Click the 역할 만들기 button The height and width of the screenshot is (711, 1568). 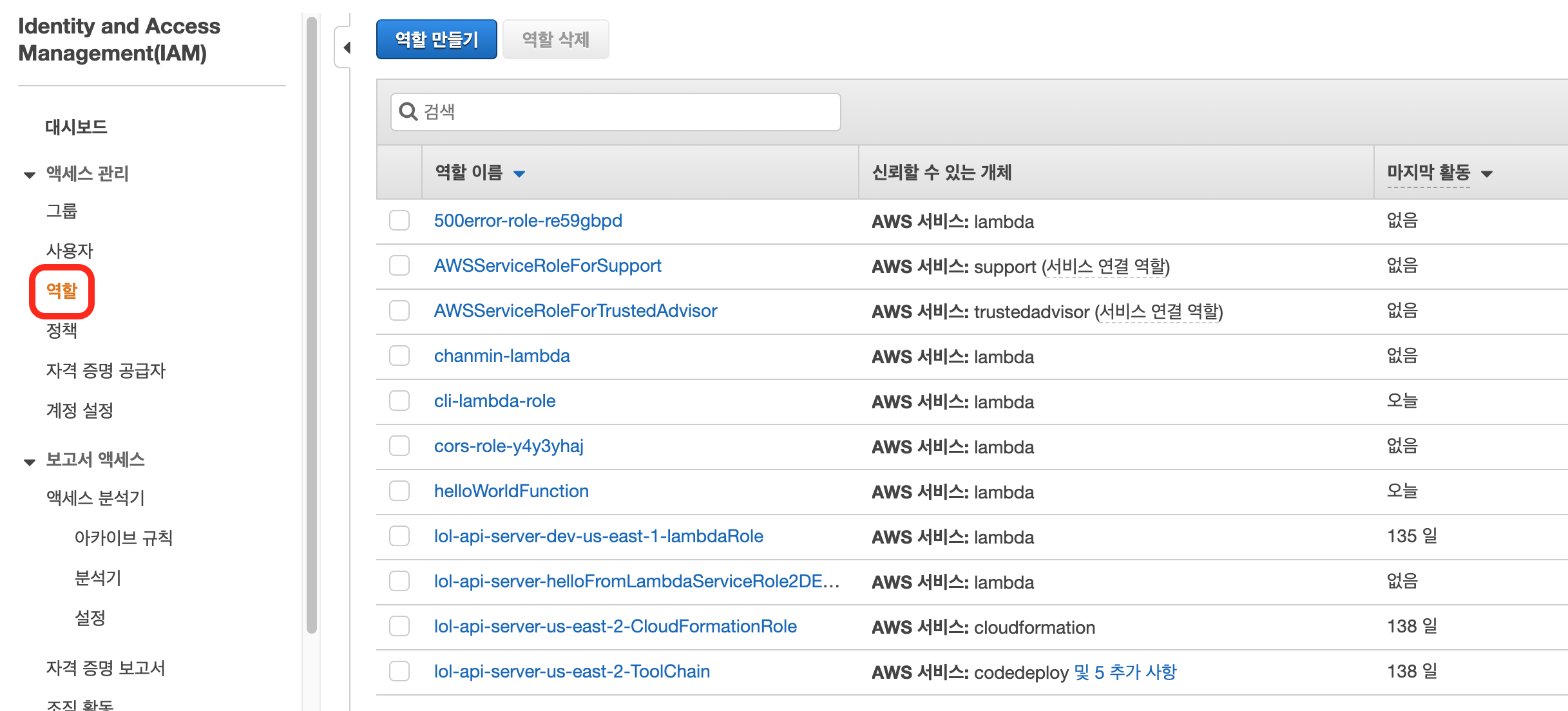click(436, 40)
